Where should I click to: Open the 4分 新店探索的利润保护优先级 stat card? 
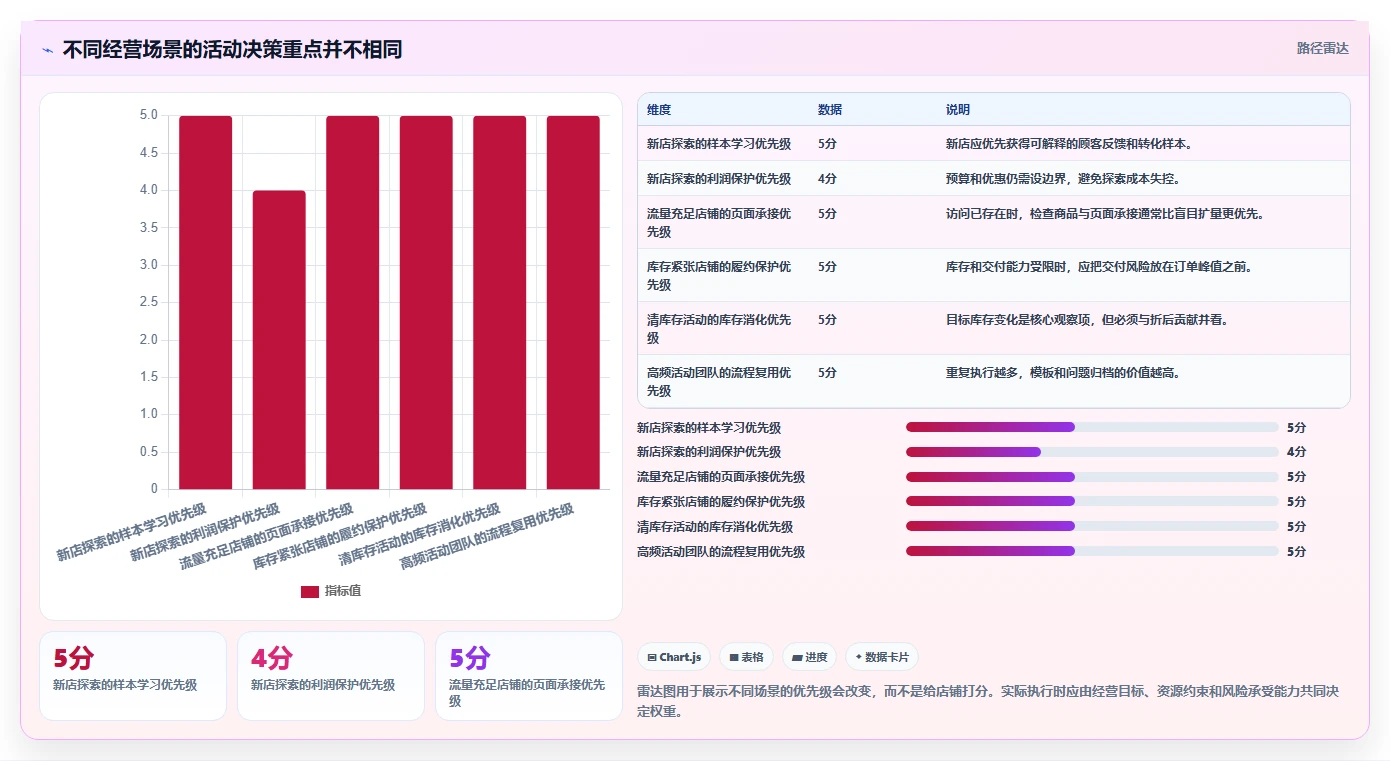tap(331, 676)
